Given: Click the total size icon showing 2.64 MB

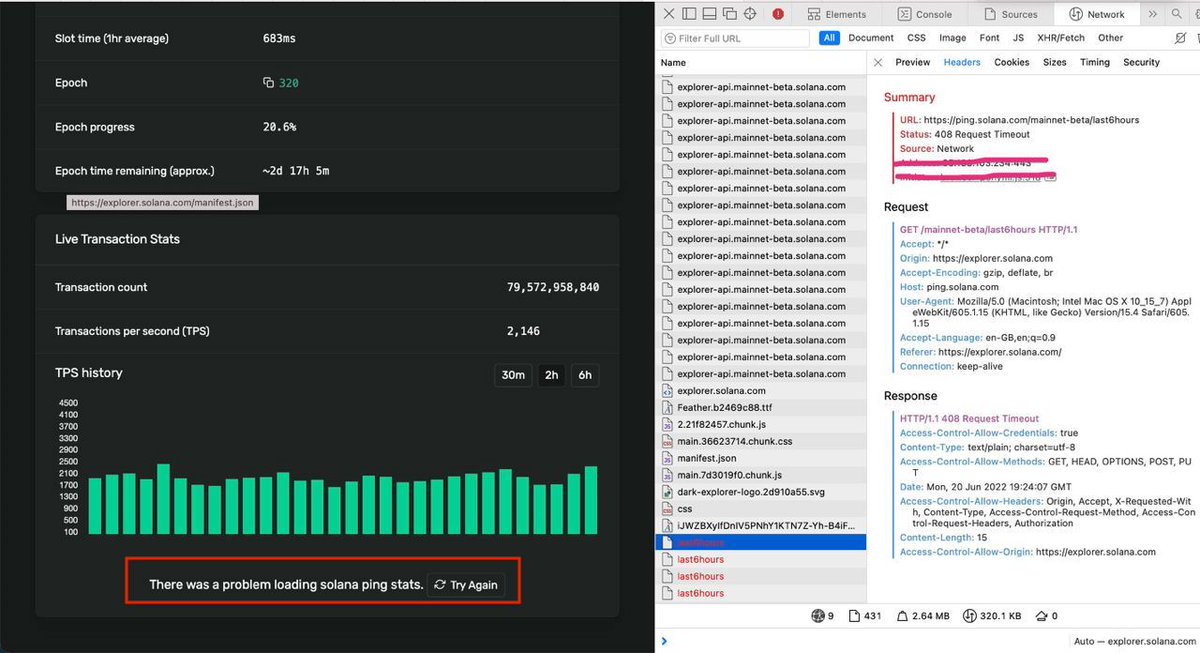Looking at the screenshot, I should click(901, 616).
